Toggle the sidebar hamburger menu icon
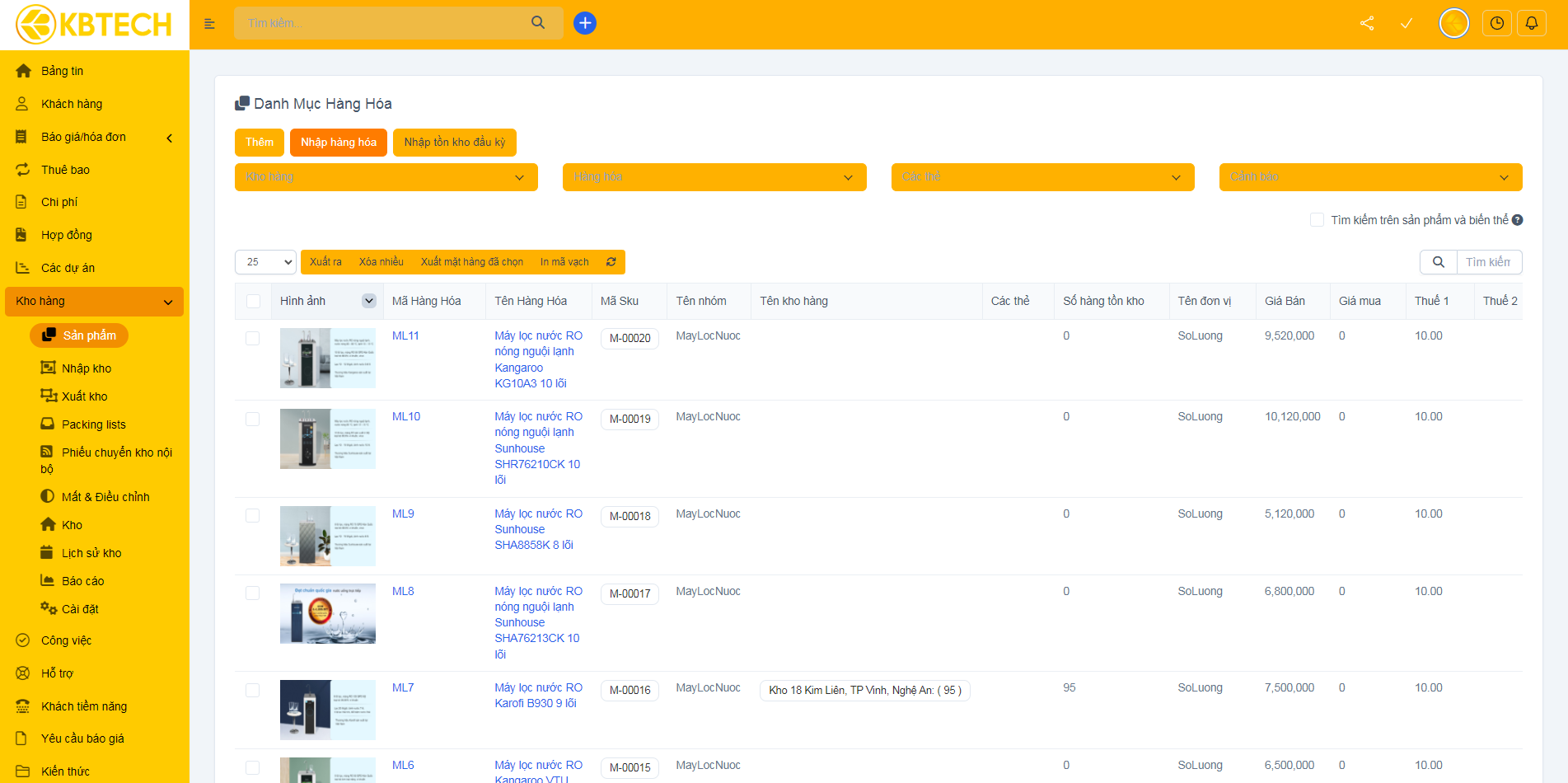Screen dimensions: 1568x783 (x=209, y=24)
